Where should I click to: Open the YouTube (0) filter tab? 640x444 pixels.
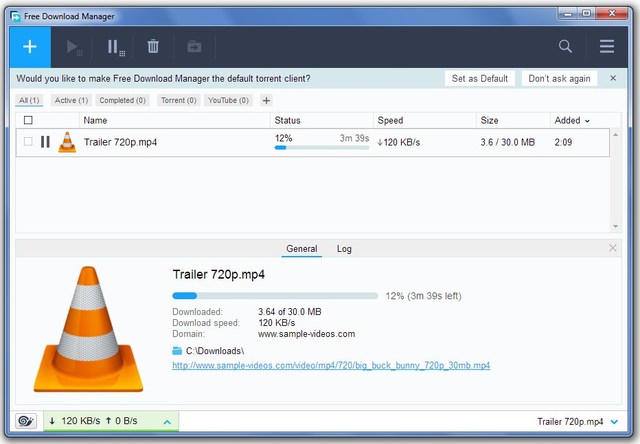228,100
